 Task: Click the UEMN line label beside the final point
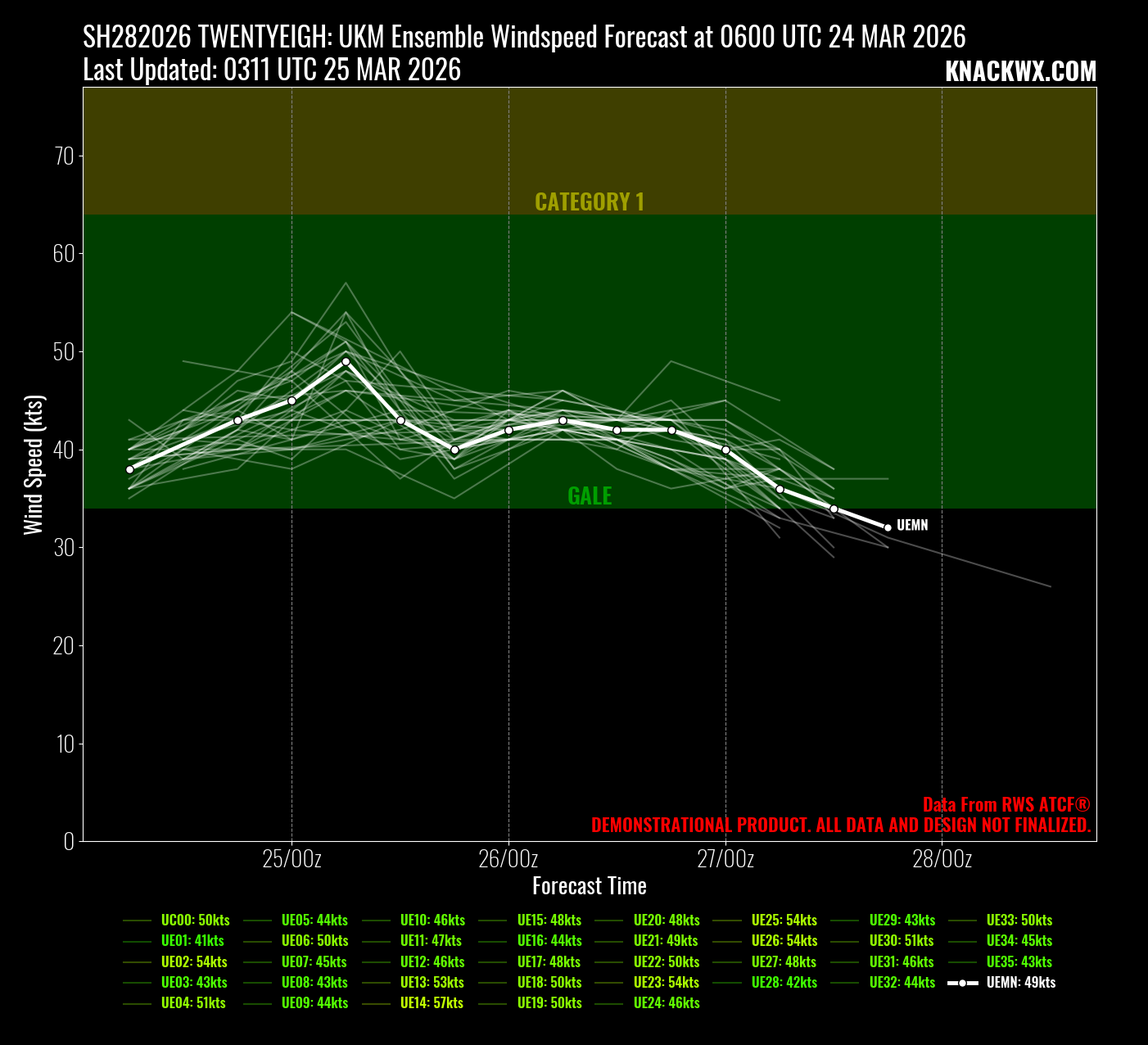(912, 525)
